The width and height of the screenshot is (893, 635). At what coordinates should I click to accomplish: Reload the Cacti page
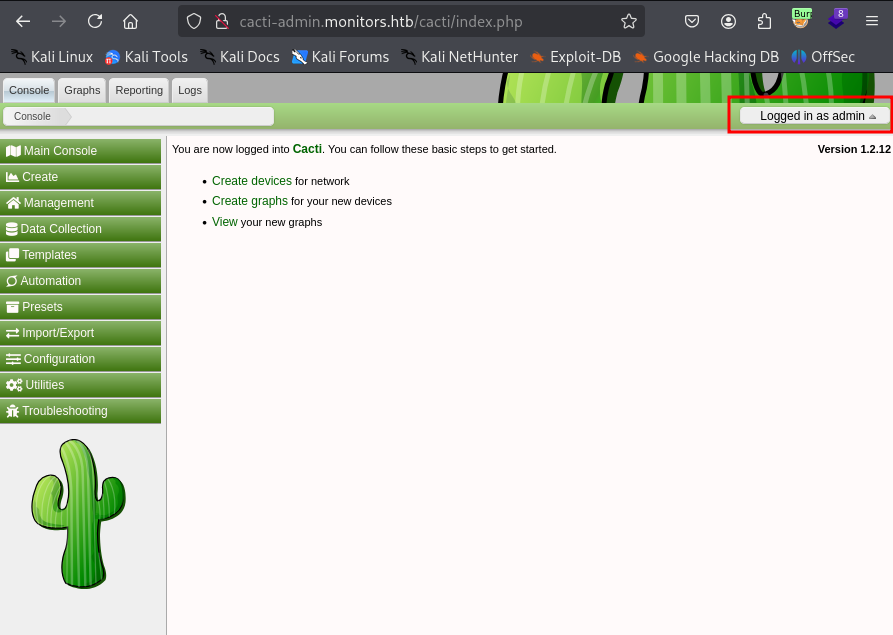(95, 22)
